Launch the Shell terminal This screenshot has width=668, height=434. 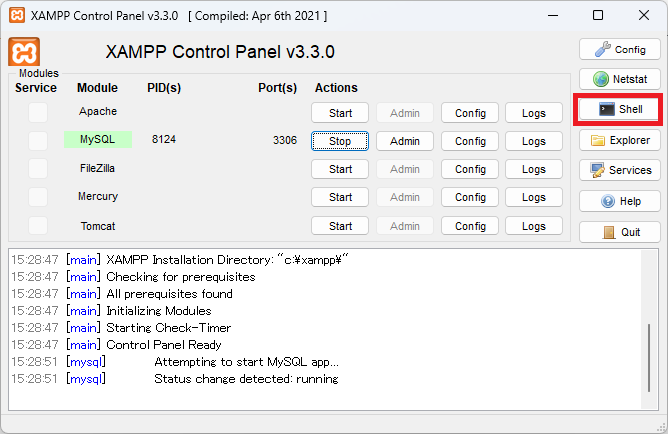[620, 109]
